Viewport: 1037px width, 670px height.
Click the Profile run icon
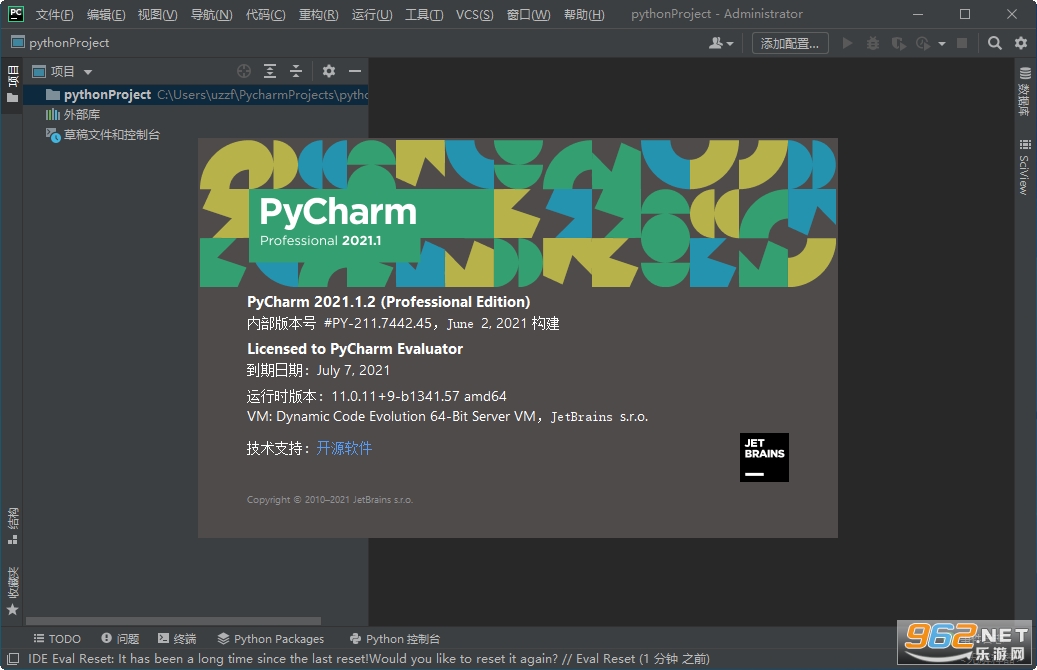point(923,43)
